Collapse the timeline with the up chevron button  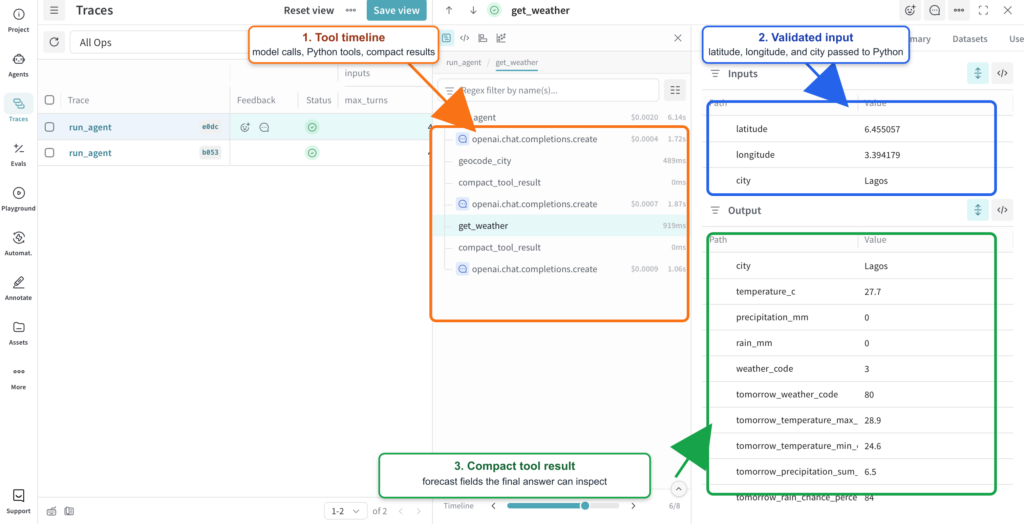(x=678, y=488)
